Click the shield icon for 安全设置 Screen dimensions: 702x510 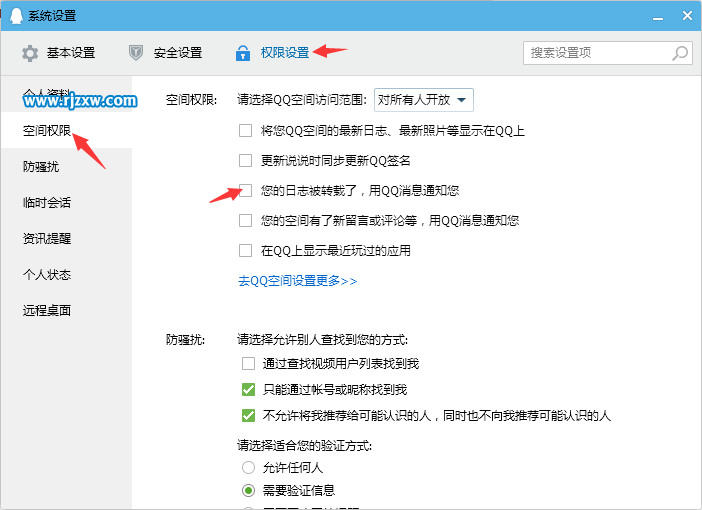(x=136, y=53)
